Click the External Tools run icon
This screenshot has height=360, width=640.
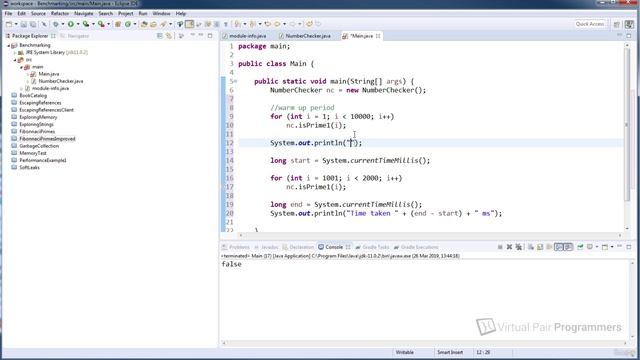click(101, 24)
